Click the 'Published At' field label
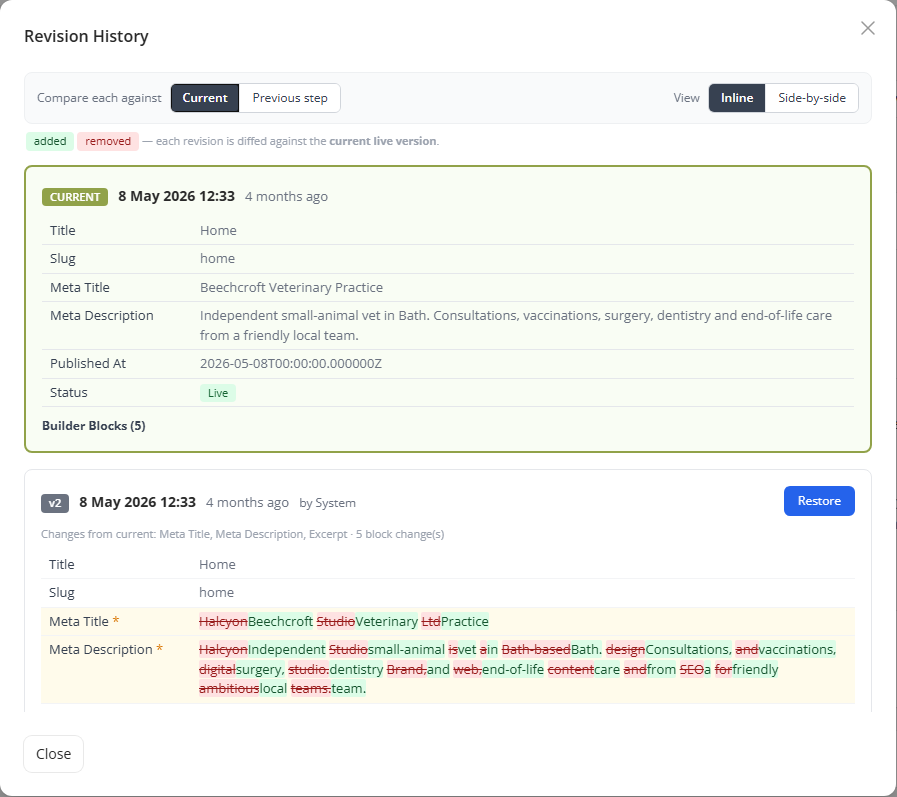This screenshot has height=797, width=897. [x=88, y=364]
